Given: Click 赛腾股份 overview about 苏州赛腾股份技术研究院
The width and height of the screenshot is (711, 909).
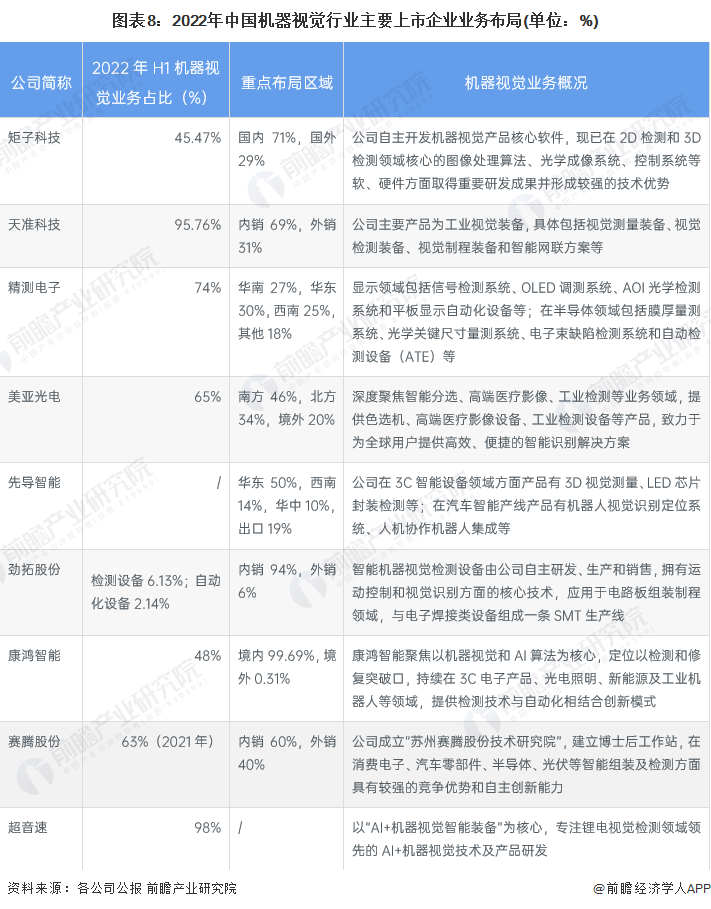Looking at the screenshot, I should click(526, 764).
